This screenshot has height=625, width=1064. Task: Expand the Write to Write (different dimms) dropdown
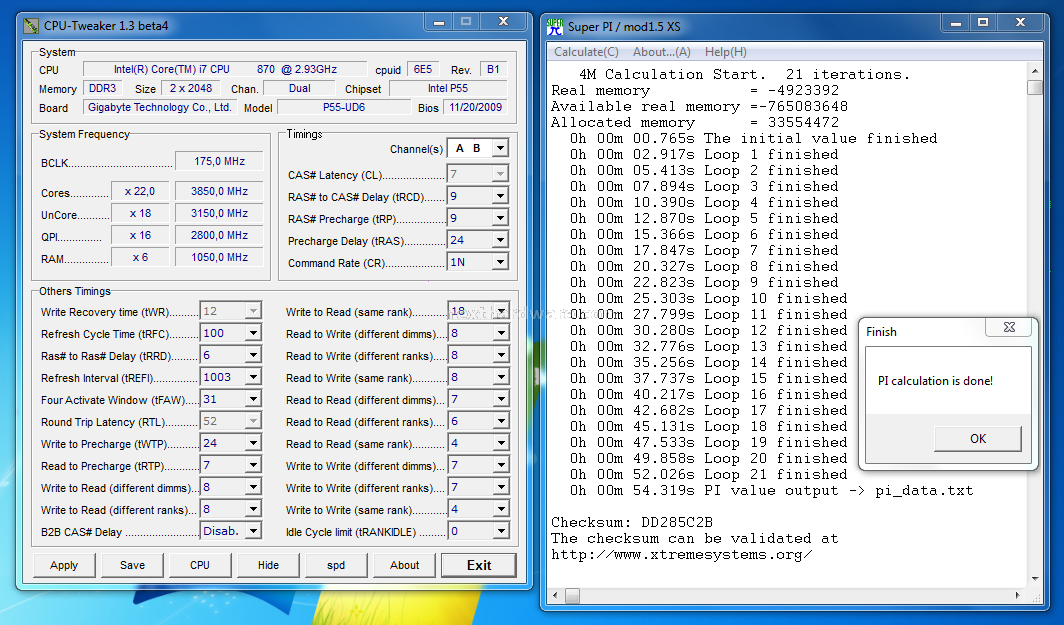(501, 465)
